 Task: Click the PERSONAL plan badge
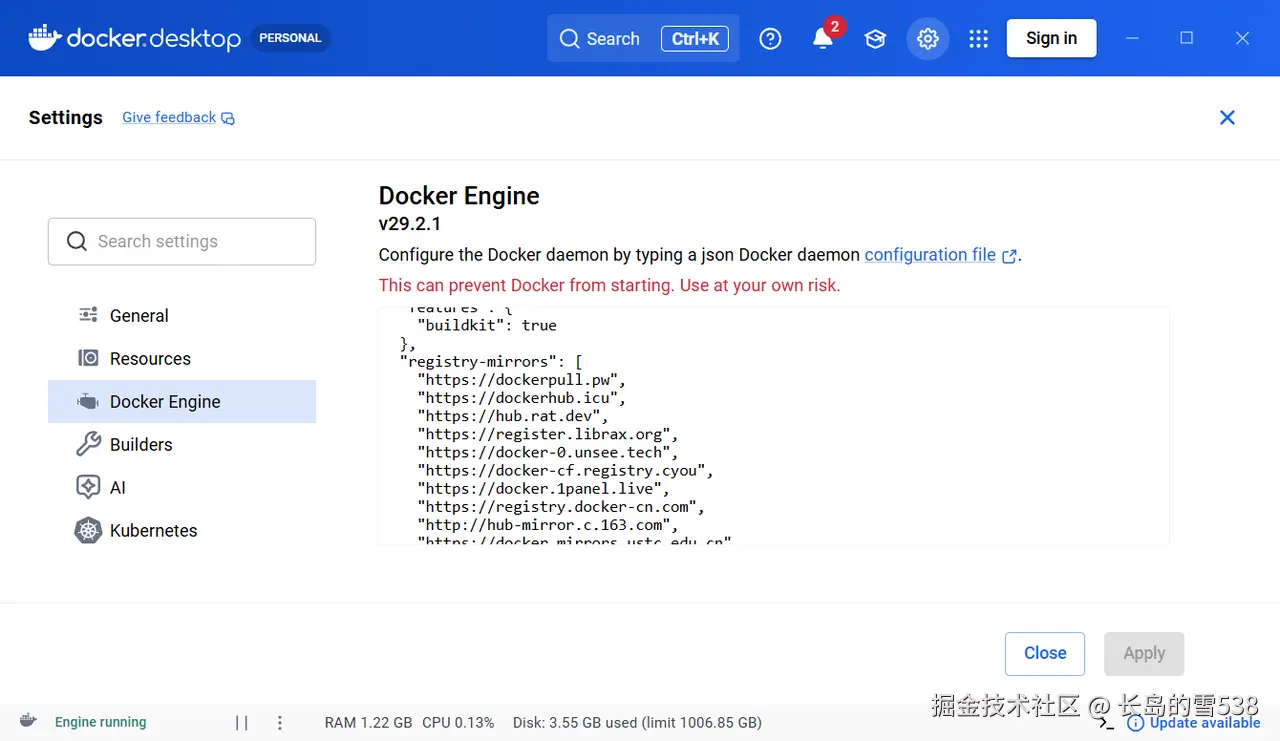pos(290,38)
